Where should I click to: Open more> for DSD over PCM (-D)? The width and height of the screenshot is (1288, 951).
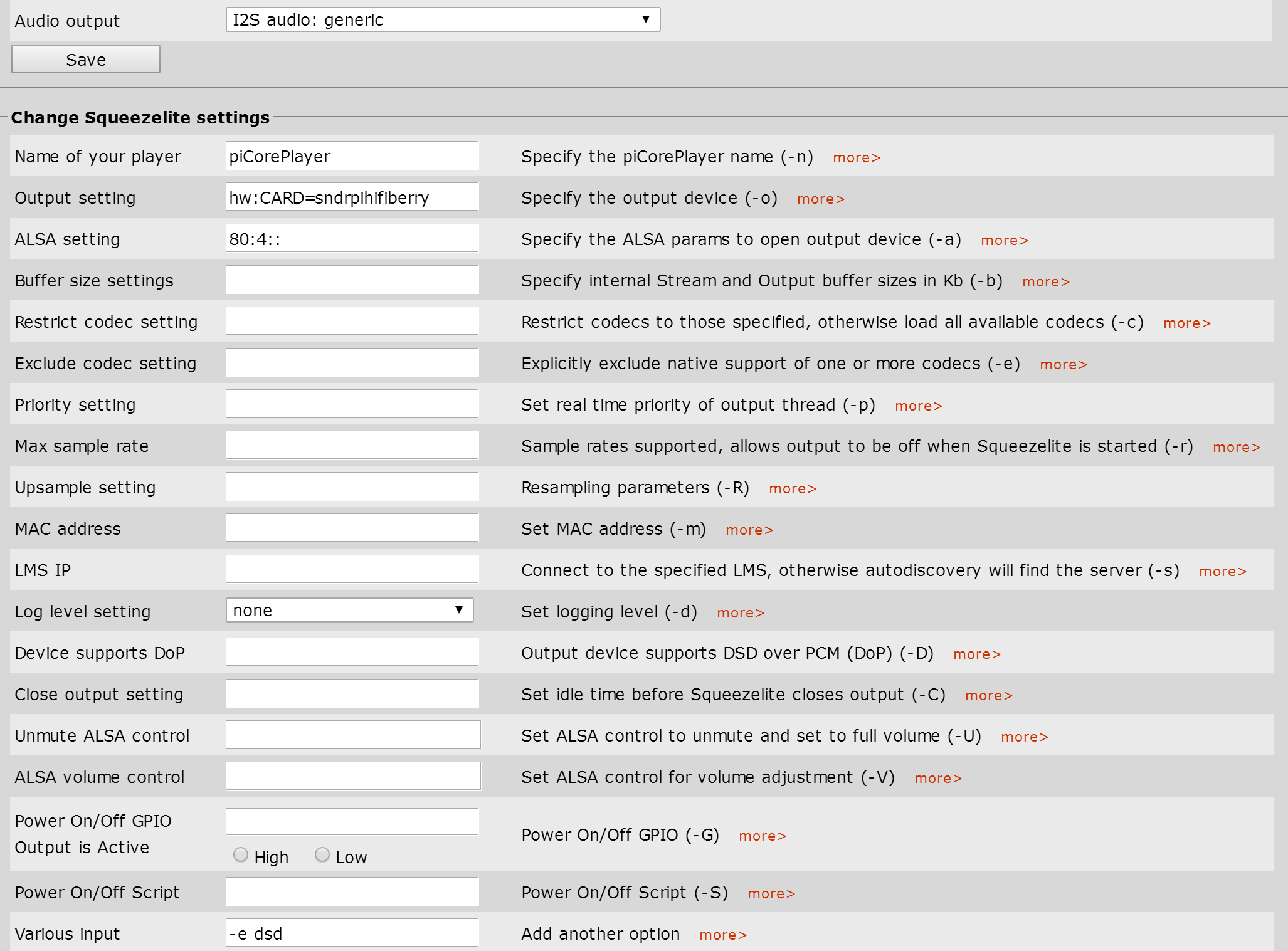(x=977, y=654)
